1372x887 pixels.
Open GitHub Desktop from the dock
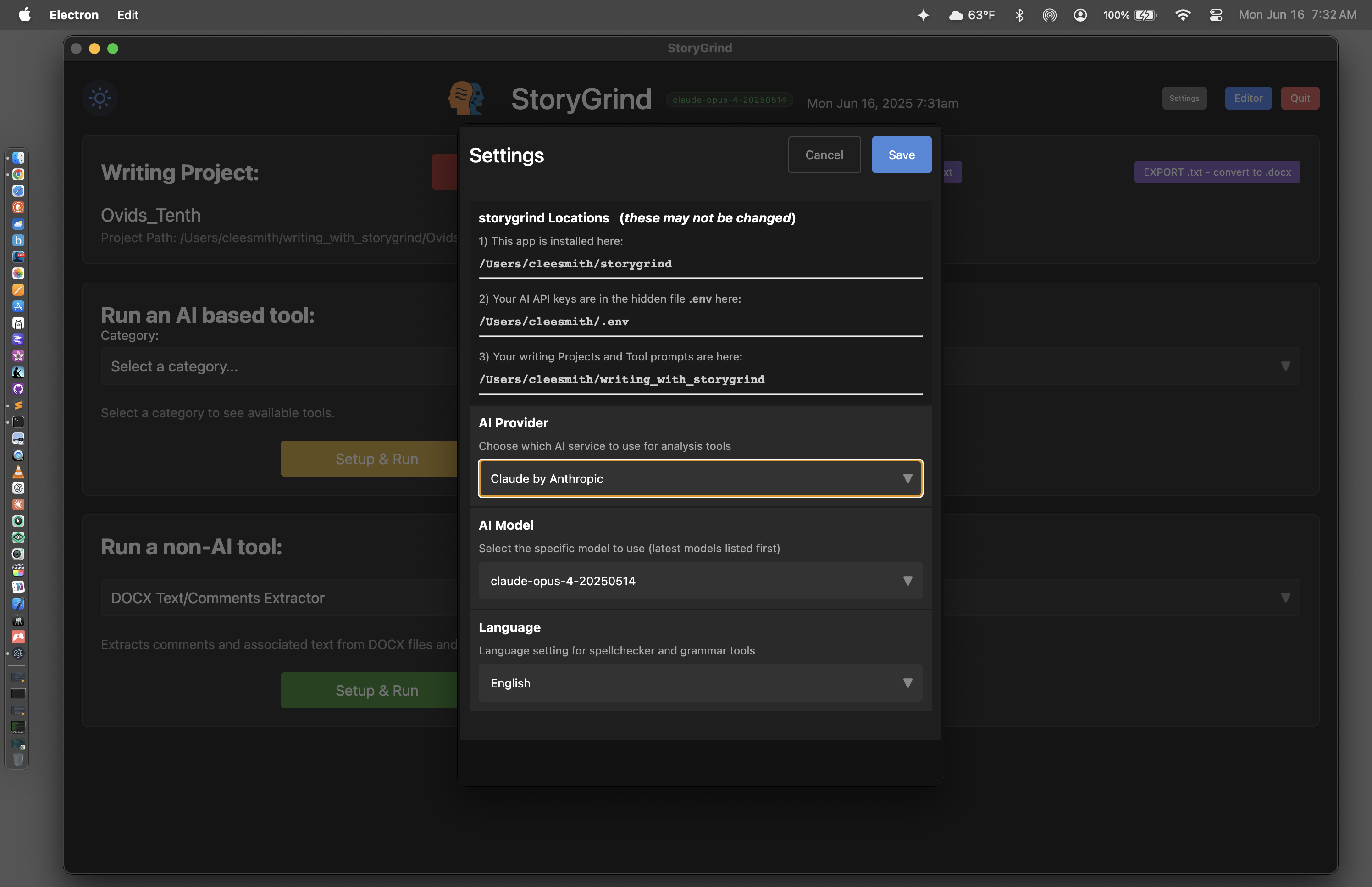pyautogui.click(x=18, y=389)
